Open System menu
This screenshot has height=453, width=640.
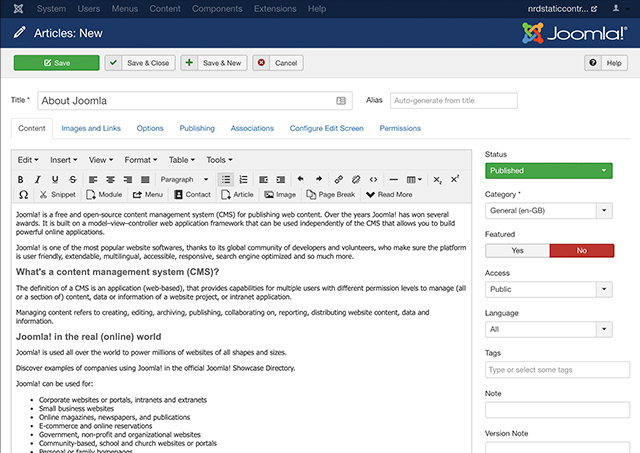[x=51, y=9]
